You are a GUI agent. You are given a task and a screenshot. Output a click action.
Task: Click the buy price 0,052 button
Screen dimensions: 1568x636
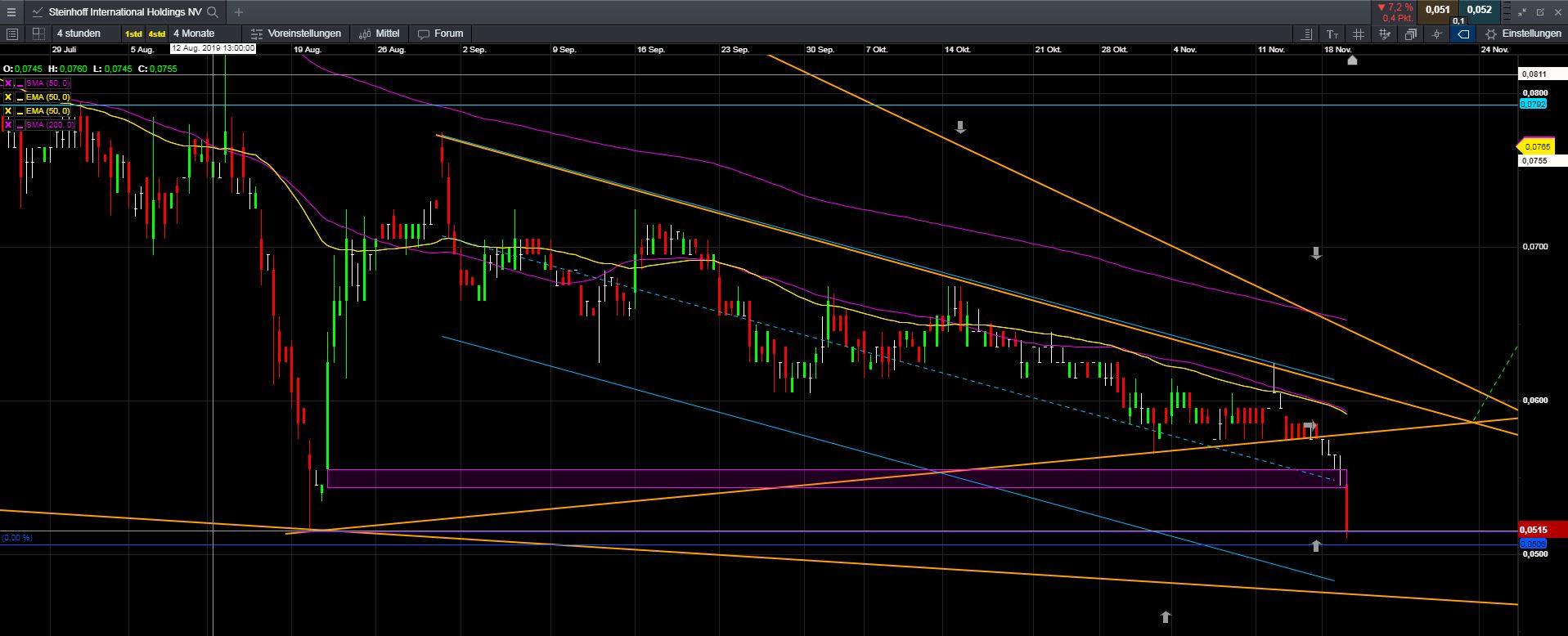(x=1480, y=11)
